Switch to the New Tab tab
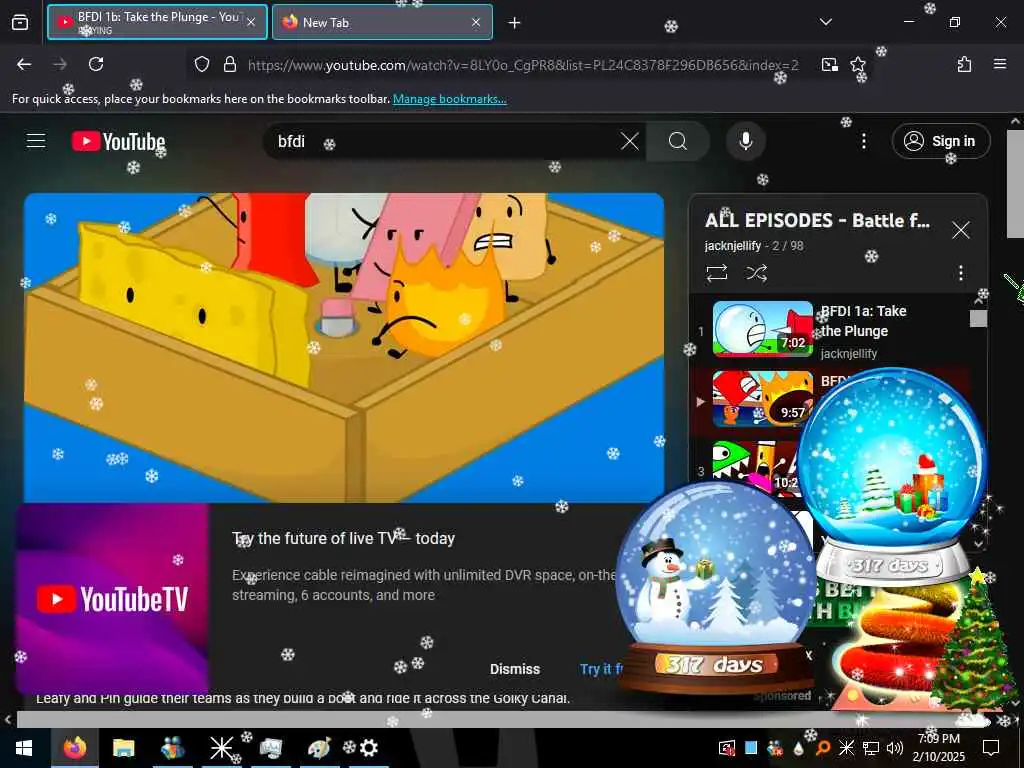 click(382, 22)
